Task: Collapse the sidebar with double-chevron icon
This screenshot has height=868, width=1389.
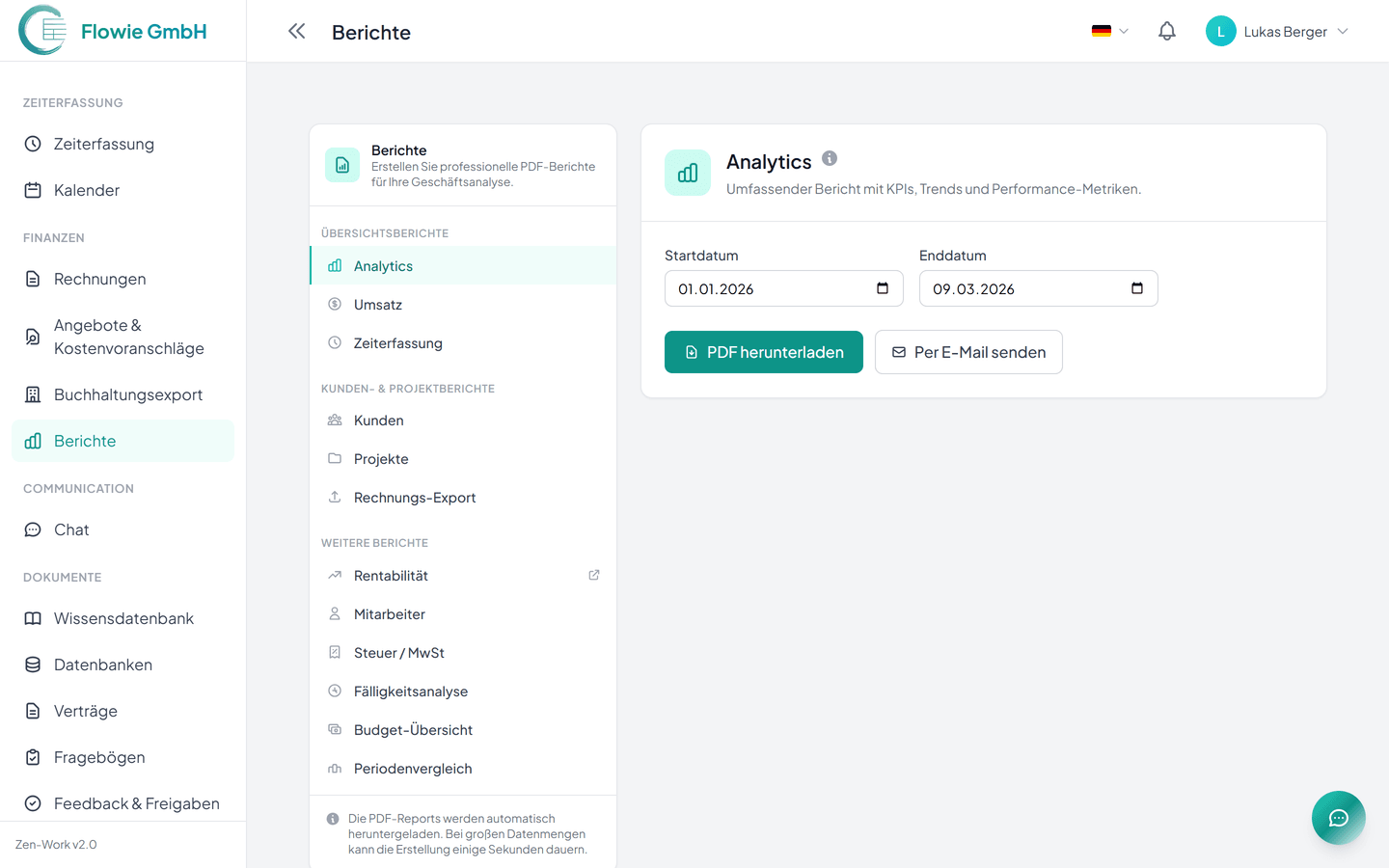Action: click(x=296, y=32)
